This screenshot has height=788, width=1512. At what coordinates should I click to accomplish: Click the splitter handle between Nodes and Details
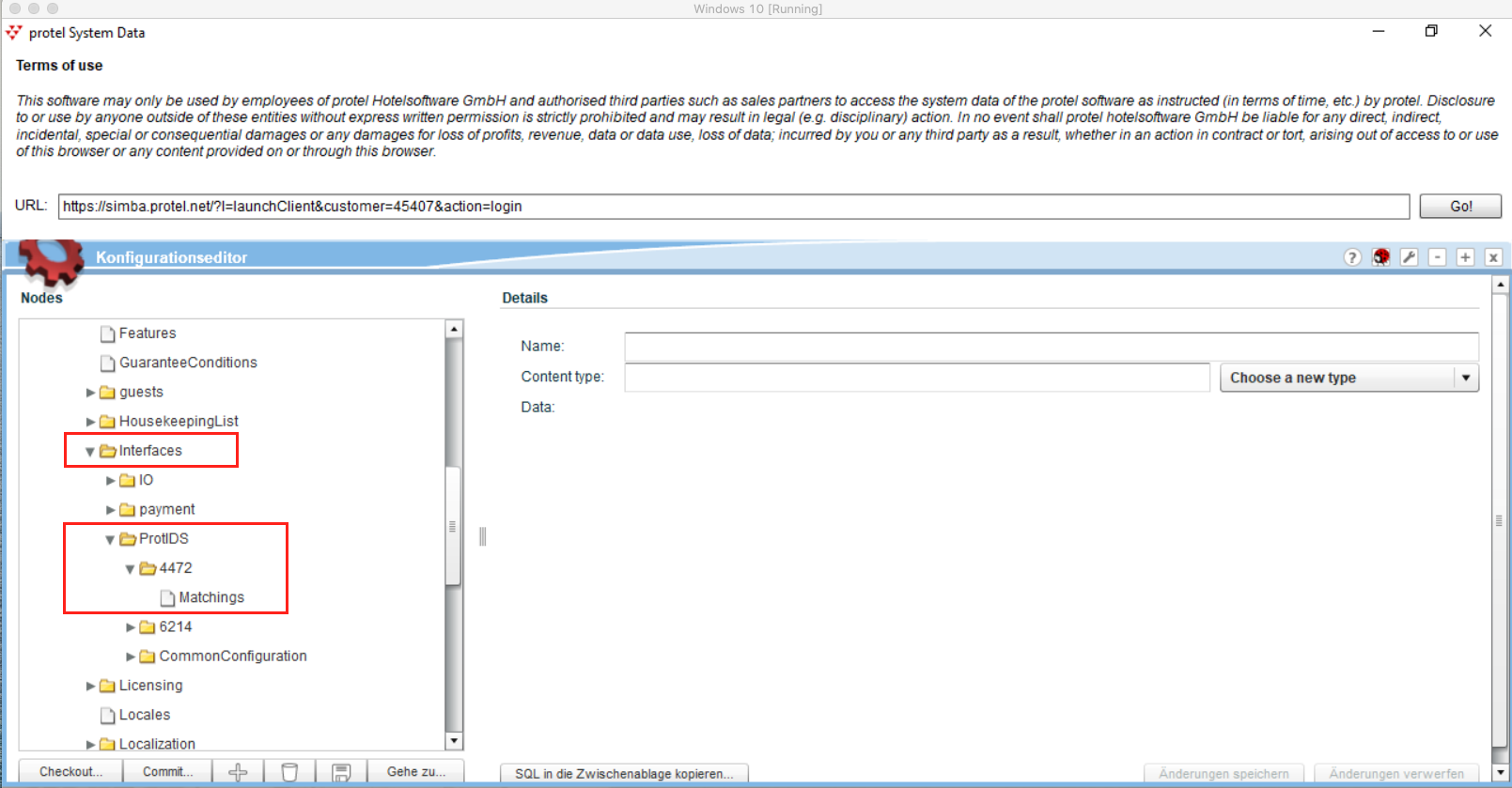pos(483,536)
